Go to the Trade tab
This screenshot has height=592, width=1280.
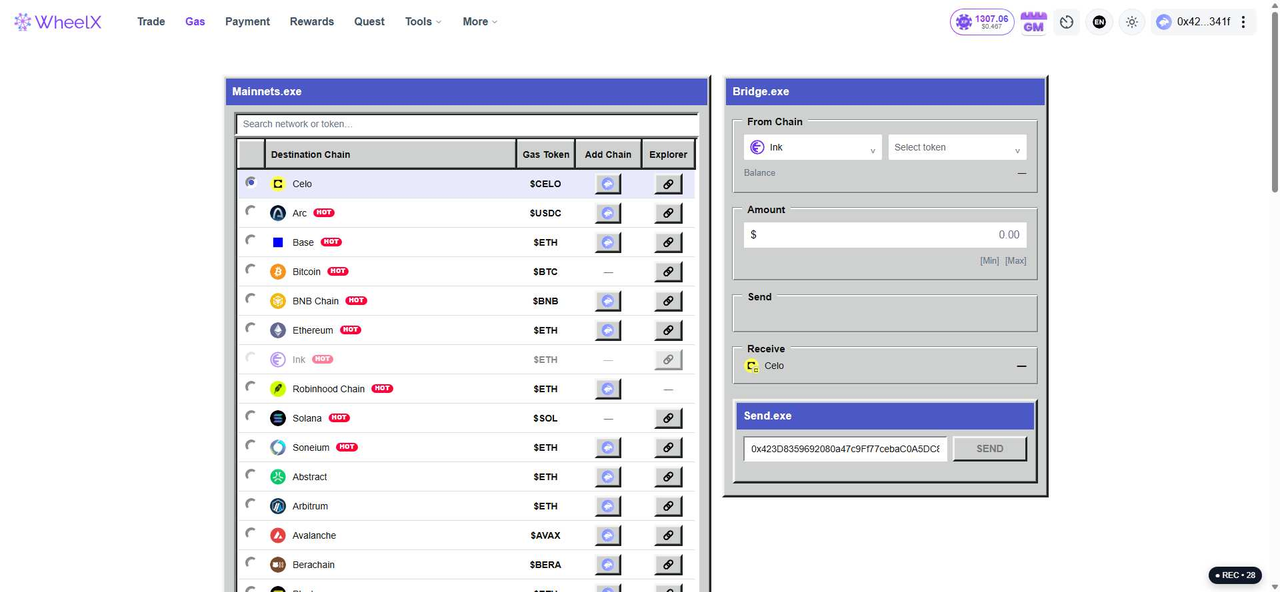tap(151, 22)
